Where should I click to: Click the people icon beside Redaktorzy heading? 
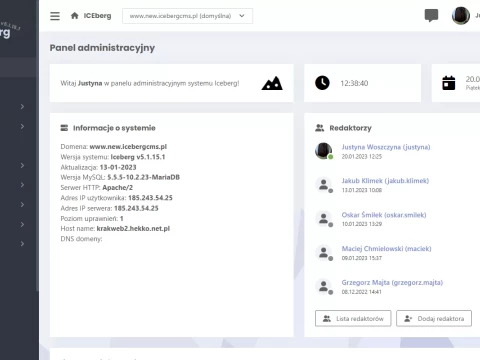pos(320,128)
